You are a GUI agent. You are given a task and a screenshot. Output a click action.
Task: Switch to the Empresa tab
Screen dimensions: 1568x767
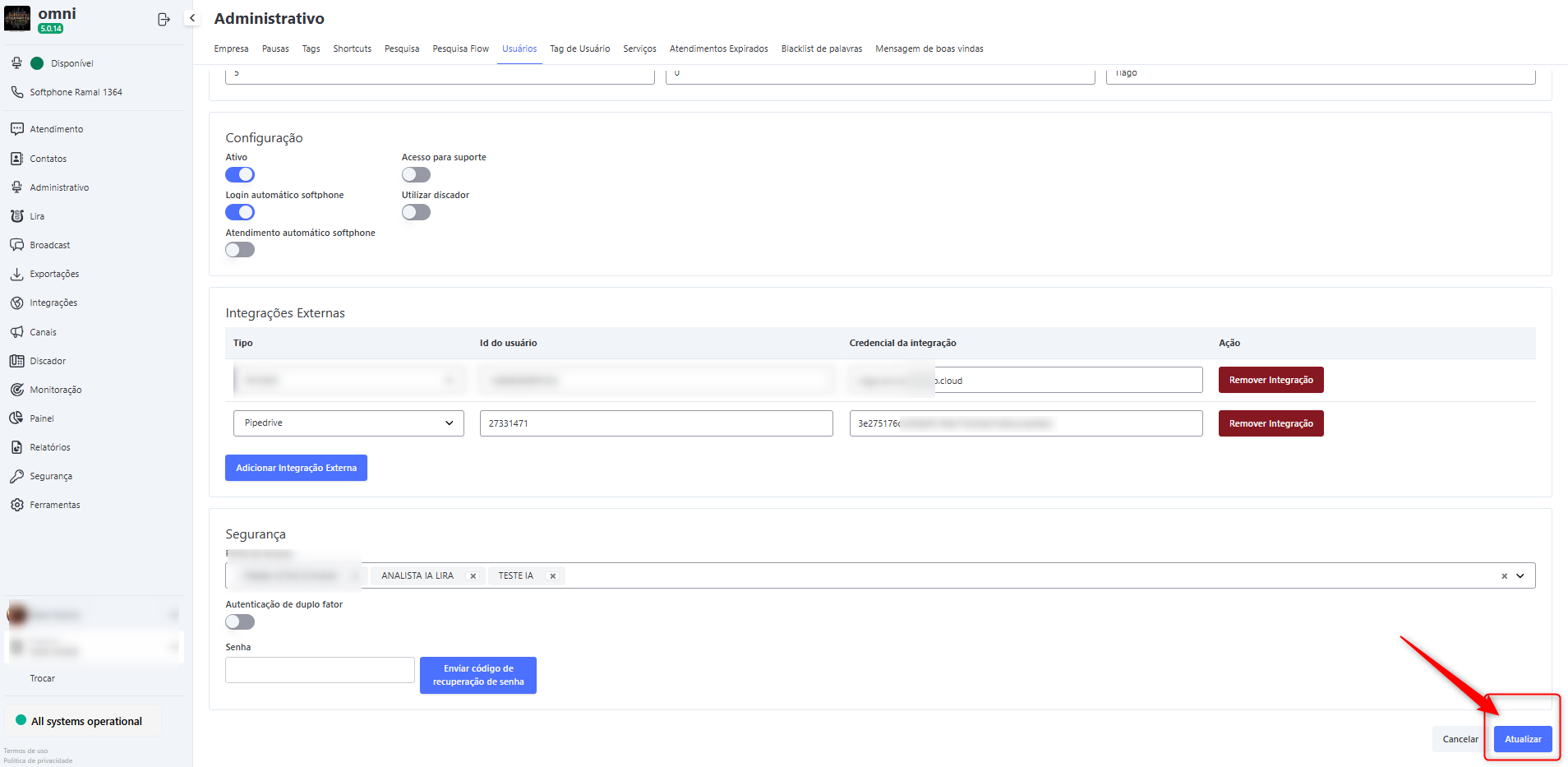pyautogui.click(x=231, y=49)
